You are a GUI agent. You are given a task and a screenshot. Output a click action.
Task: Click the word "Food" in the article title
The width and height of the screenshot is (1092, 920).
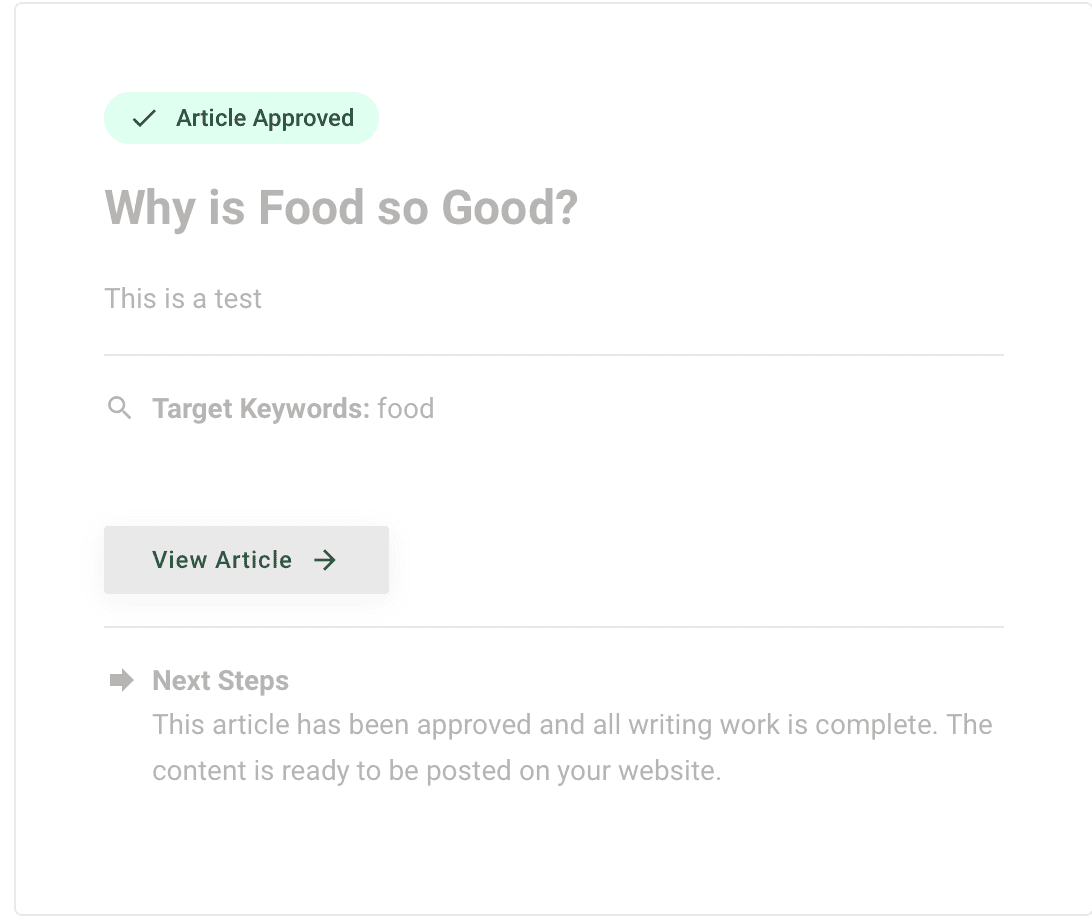tap(311, 208)
